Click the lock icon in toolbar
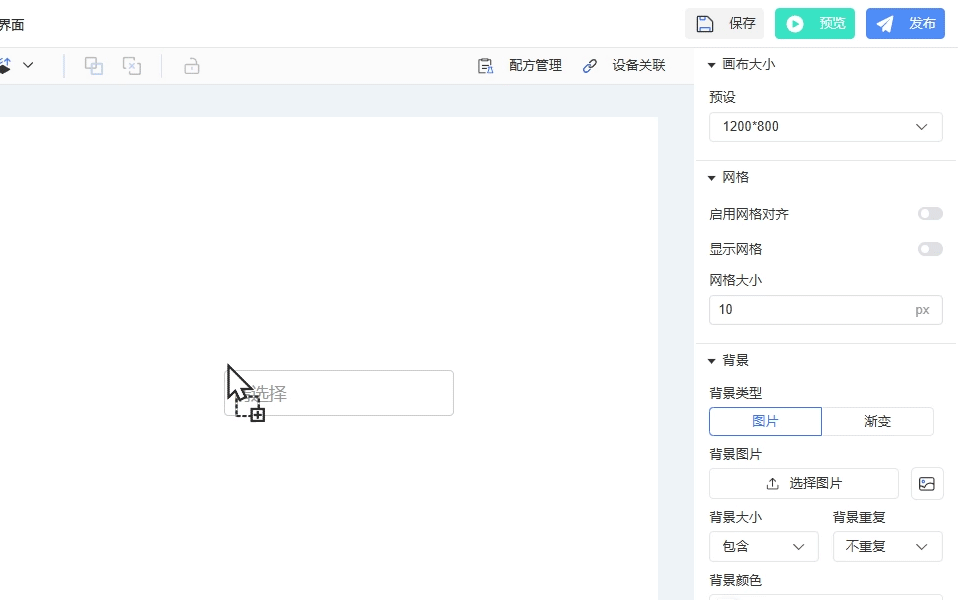The width and height of the screenshot is (958, 600). (x=192, y=66)
